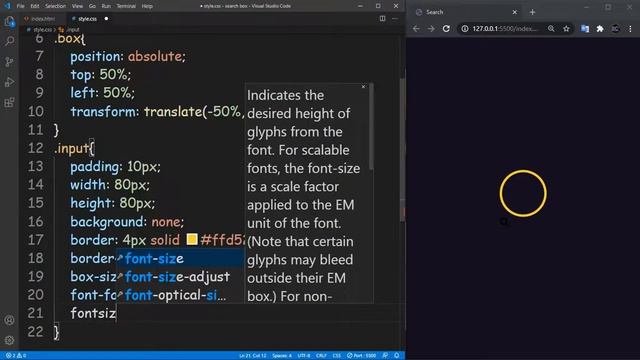
Task: Click the text 'fontsiz' on line 21
Action: [x=93, y=313]
